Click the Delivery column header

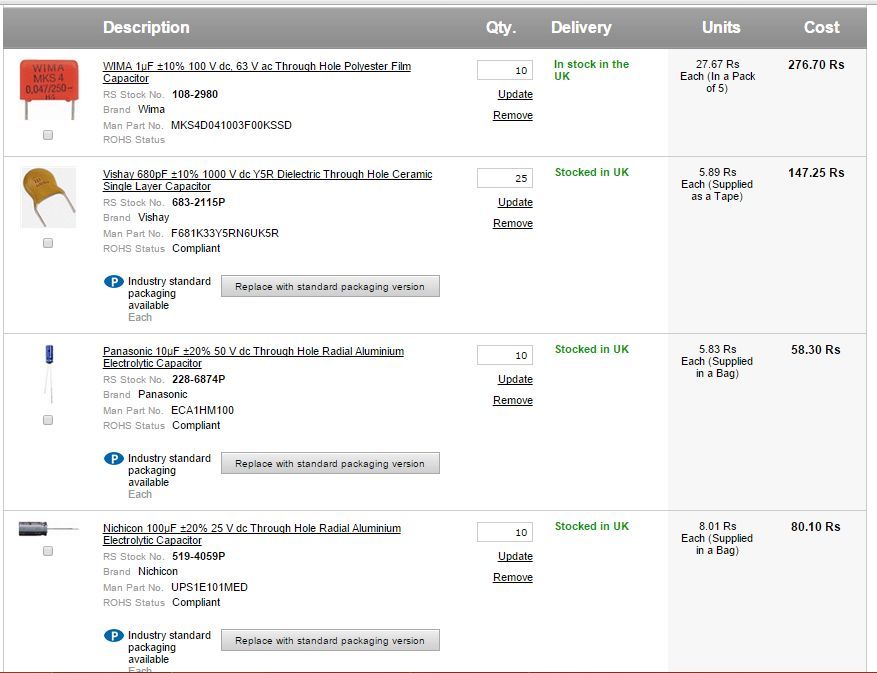click(581, 27)
